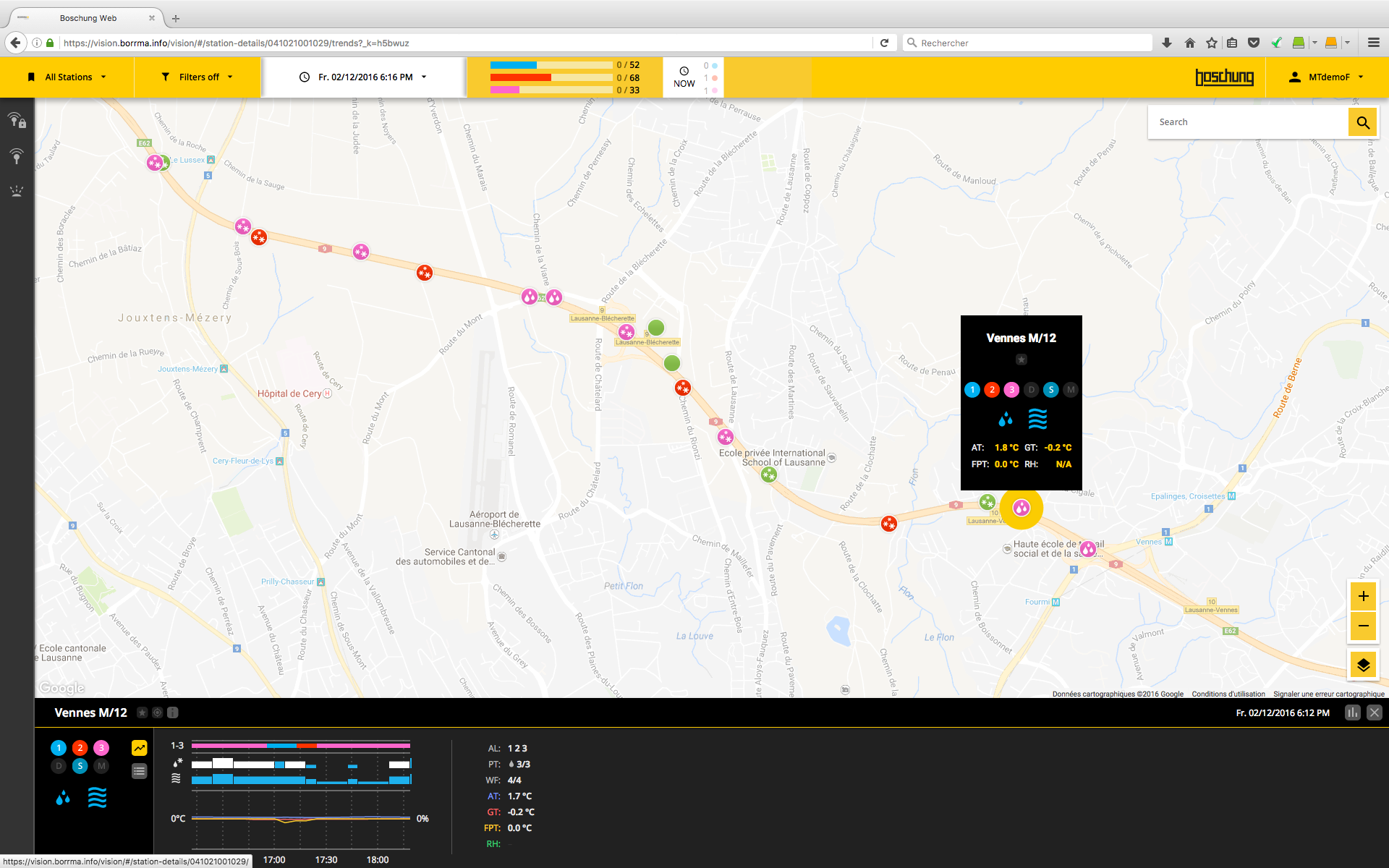Switch to list view in station panel
Image resolution: width=1389 pixels, height=868 pixels.
coord(139,771)
